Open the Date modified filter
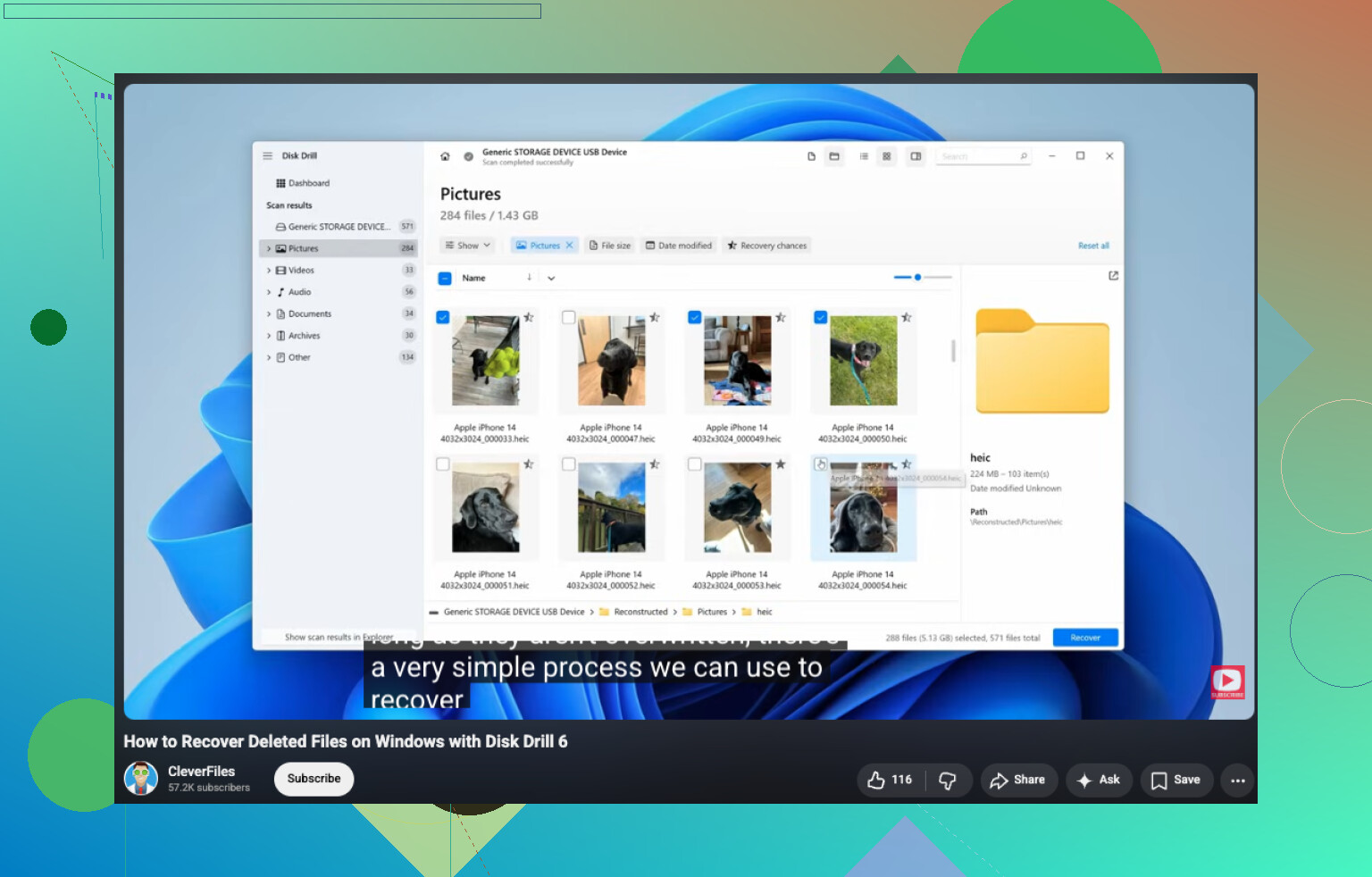1372x877 pixels. [x=679, y=245]
